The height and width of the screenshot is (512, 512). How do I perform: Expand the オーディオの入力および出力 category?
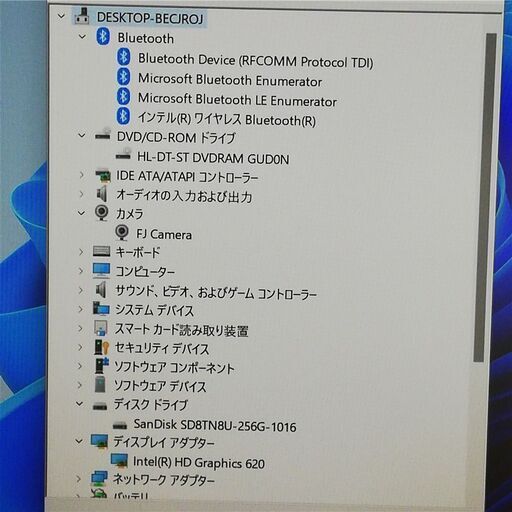tap(81, 194)
